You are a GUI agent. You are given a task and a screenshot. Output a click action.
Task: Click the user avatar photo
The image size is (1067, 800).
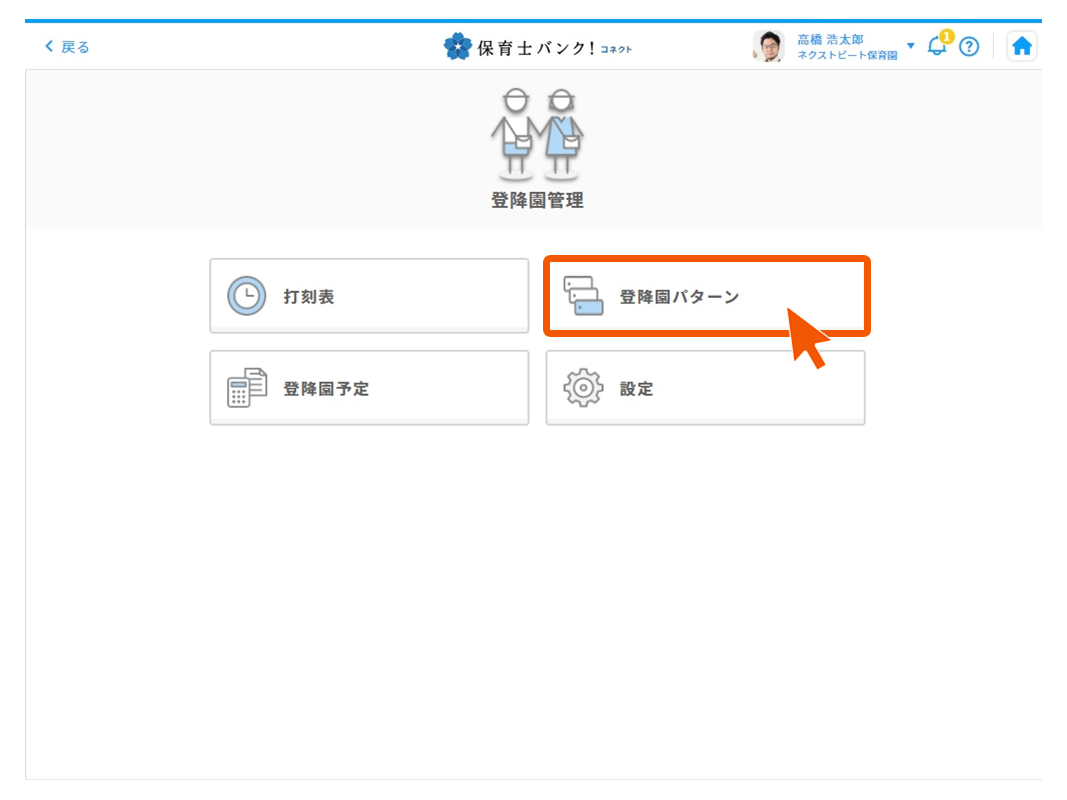pyautogui.click(x=768, y=46)
